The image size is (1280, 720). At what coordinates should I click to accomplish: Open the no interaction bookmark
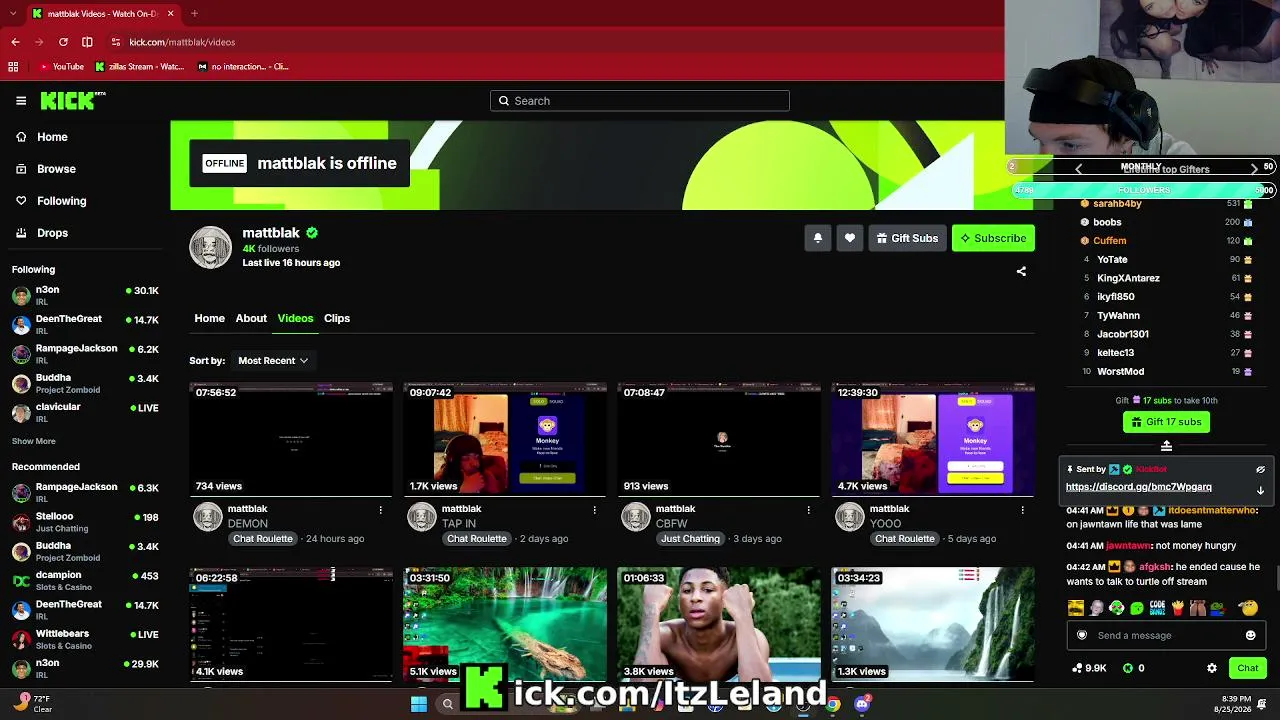pos(243,67)
